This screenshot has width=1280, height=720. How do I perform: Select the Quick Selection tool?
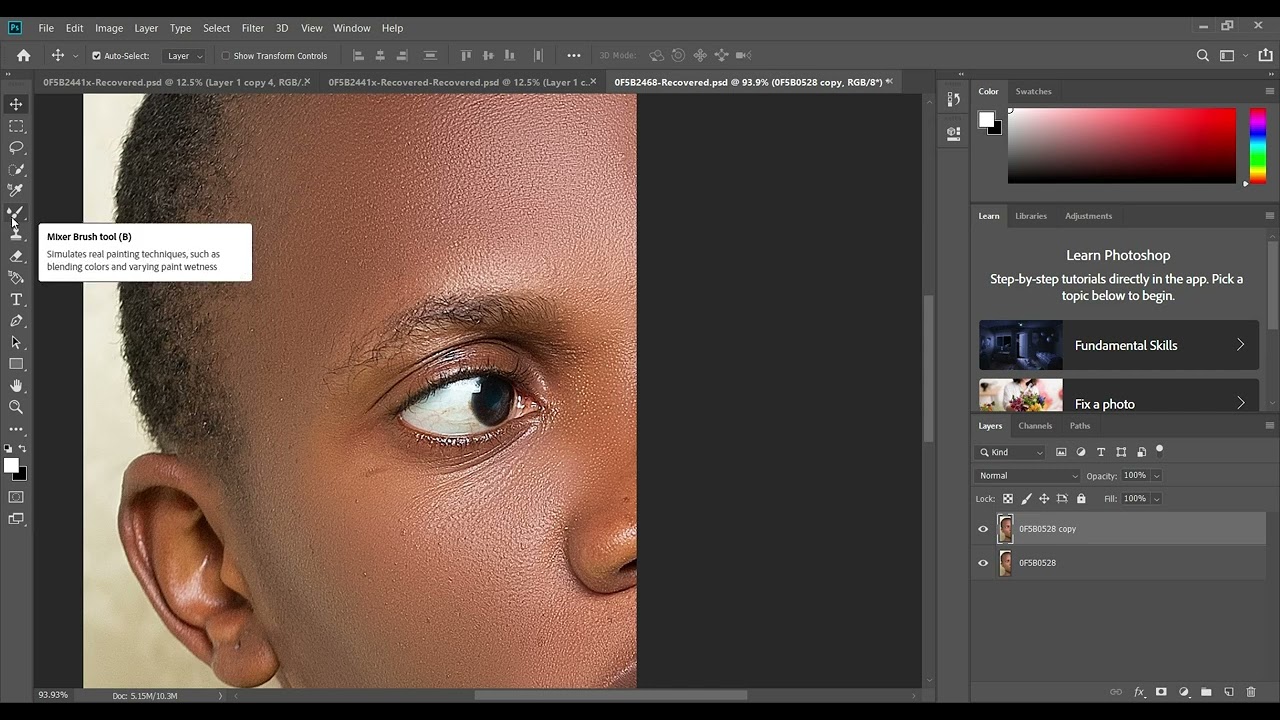(x=16, y=169)
